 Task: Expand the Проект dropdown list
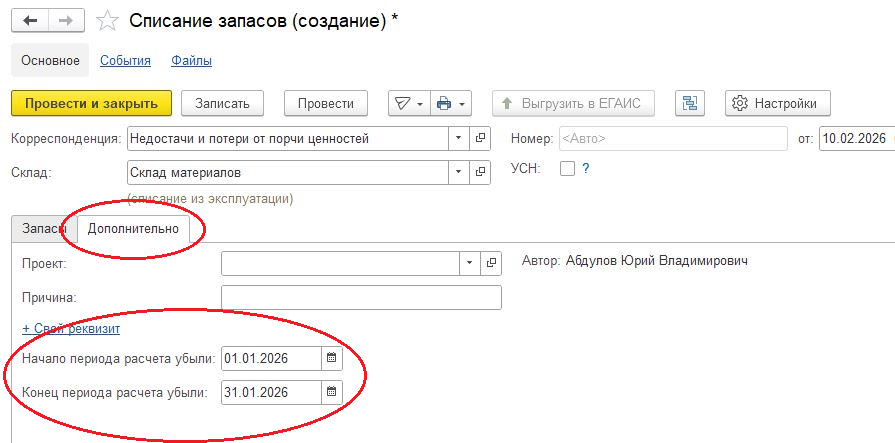(469, 263)
